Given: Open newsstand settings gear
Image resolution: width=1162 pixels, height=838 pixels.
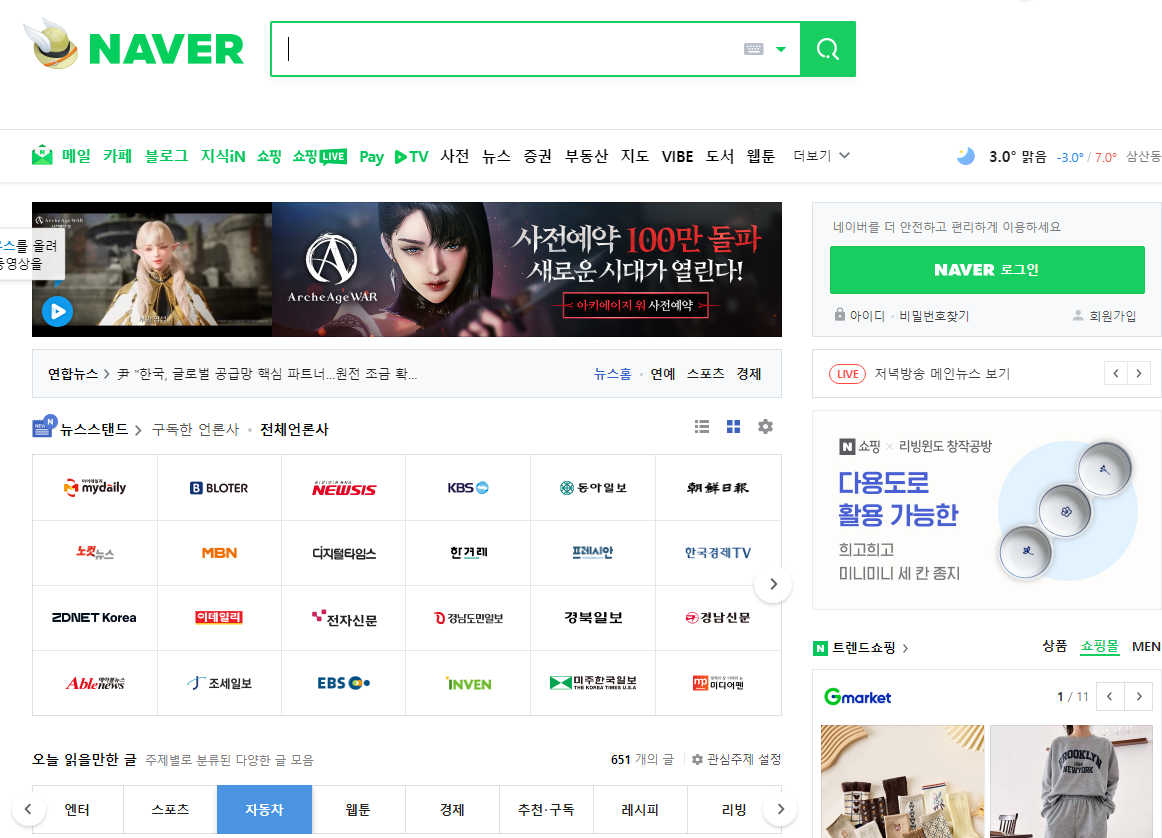Looking at the screenshot, I should (766, 427).
